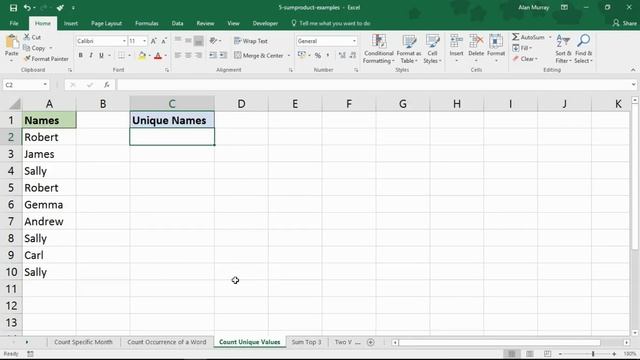Open Conditional Formatting menu
This screenshot has height=360, width=640.
(x=379, y=49)
